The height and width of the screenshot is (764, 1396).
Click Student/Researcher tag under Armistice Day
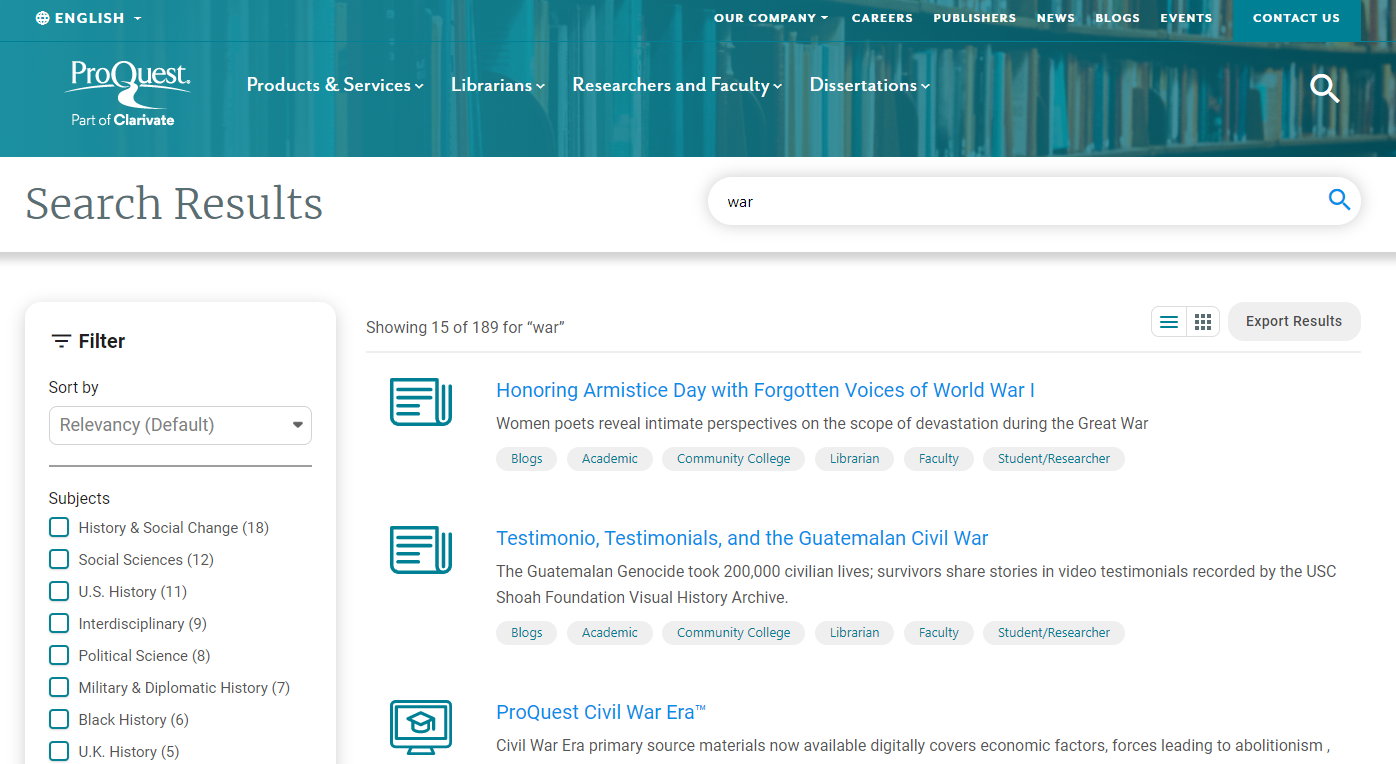tap(1054, 459)
